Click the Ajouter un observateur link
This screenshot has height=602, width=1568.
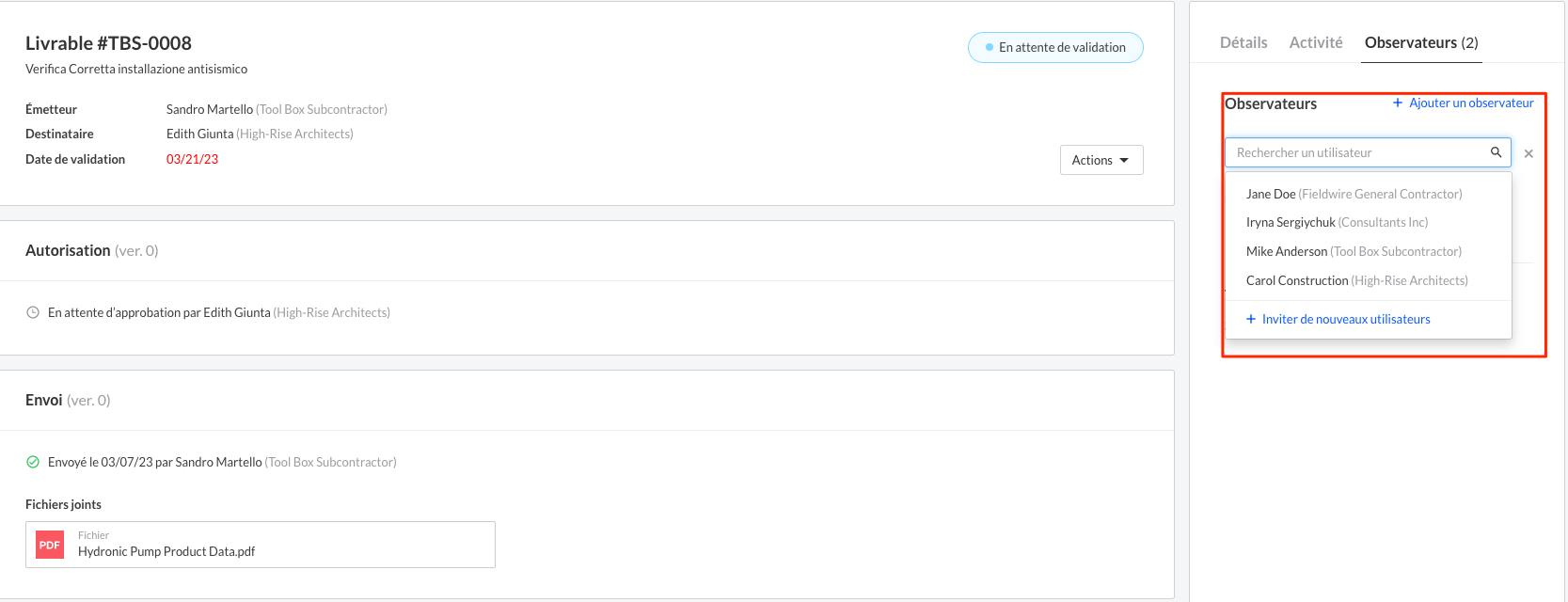[1471, 103]
